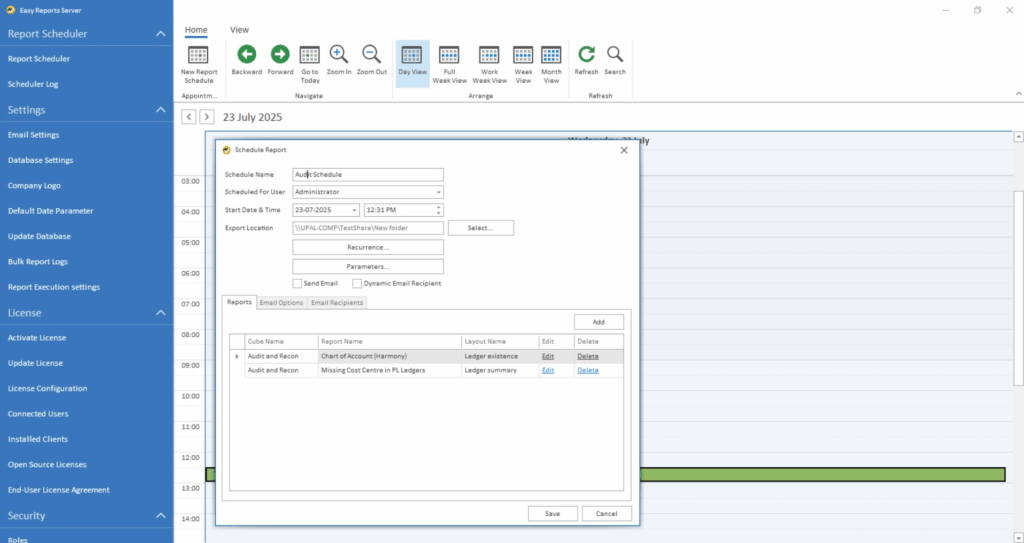Open Bulk Report Logs
The height and width of the screenshot is (543, 1024).
[38, 262]
